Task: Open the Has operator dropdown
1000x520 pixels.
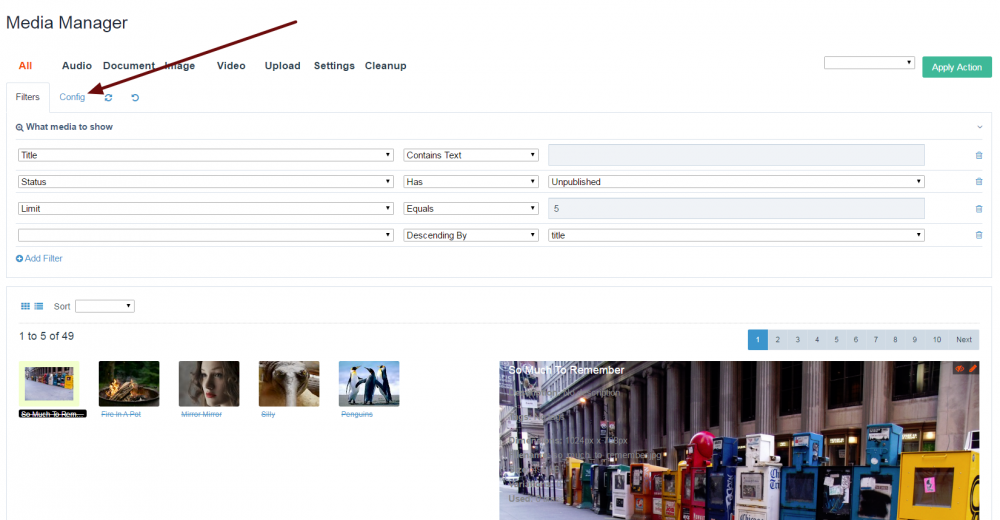Action: pos(471,182)
